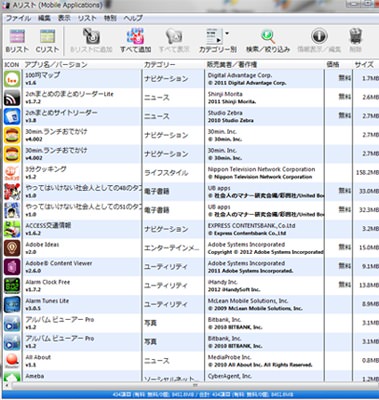
Task: Select the 3分クッキング app icon
Action: point(12,173)
